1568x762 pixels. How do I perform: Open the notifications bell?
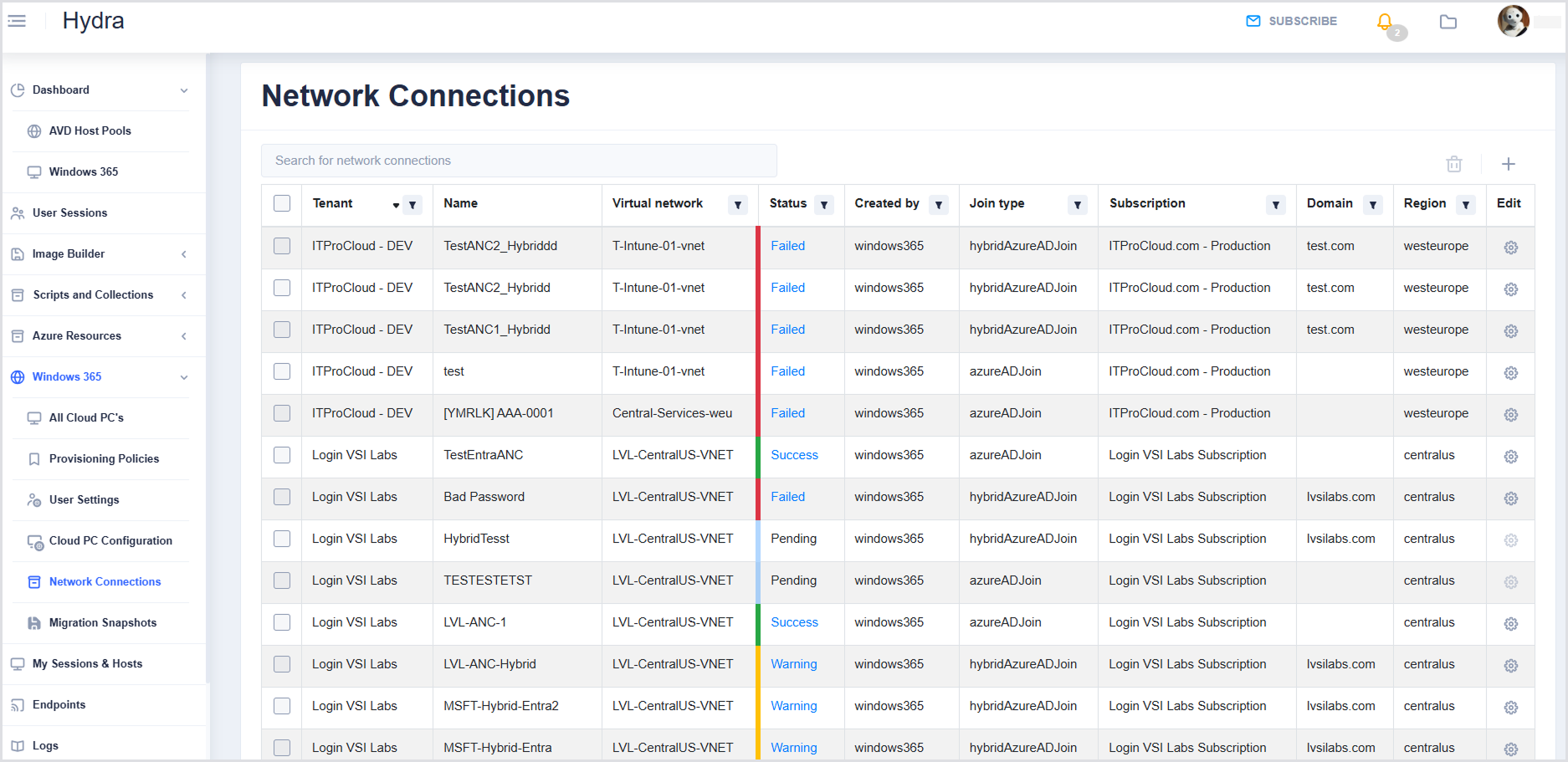1385,22
